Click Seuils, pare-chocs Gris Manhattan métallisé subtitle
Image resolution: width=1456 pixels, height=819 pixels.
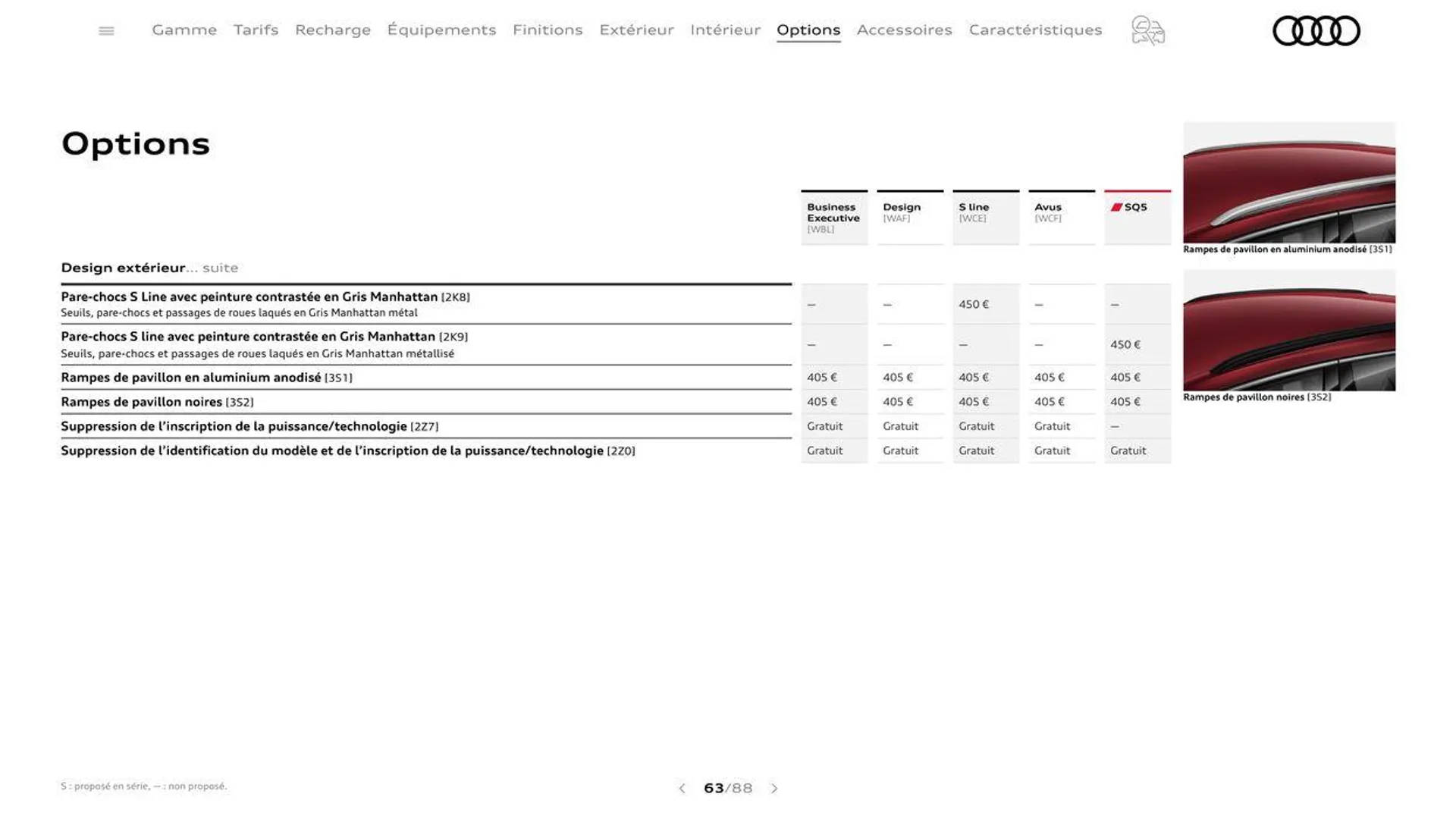257,354
